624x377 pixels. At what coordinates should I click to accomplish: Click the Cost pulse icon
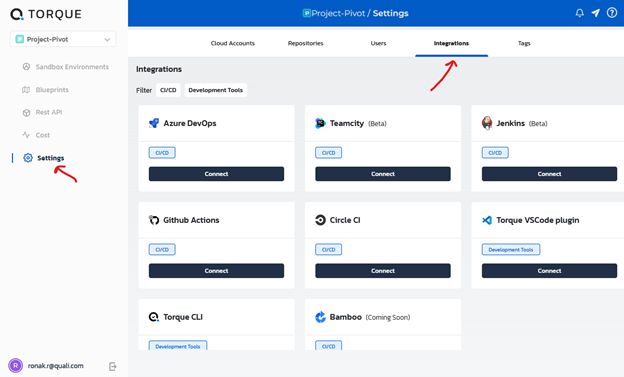click(26, 135)
